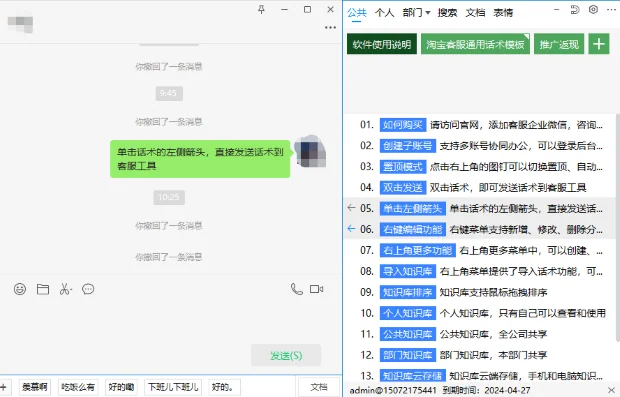Select the 淘宝客服通用话术模板 category
The image size is (620, 397).
(475, 44)
